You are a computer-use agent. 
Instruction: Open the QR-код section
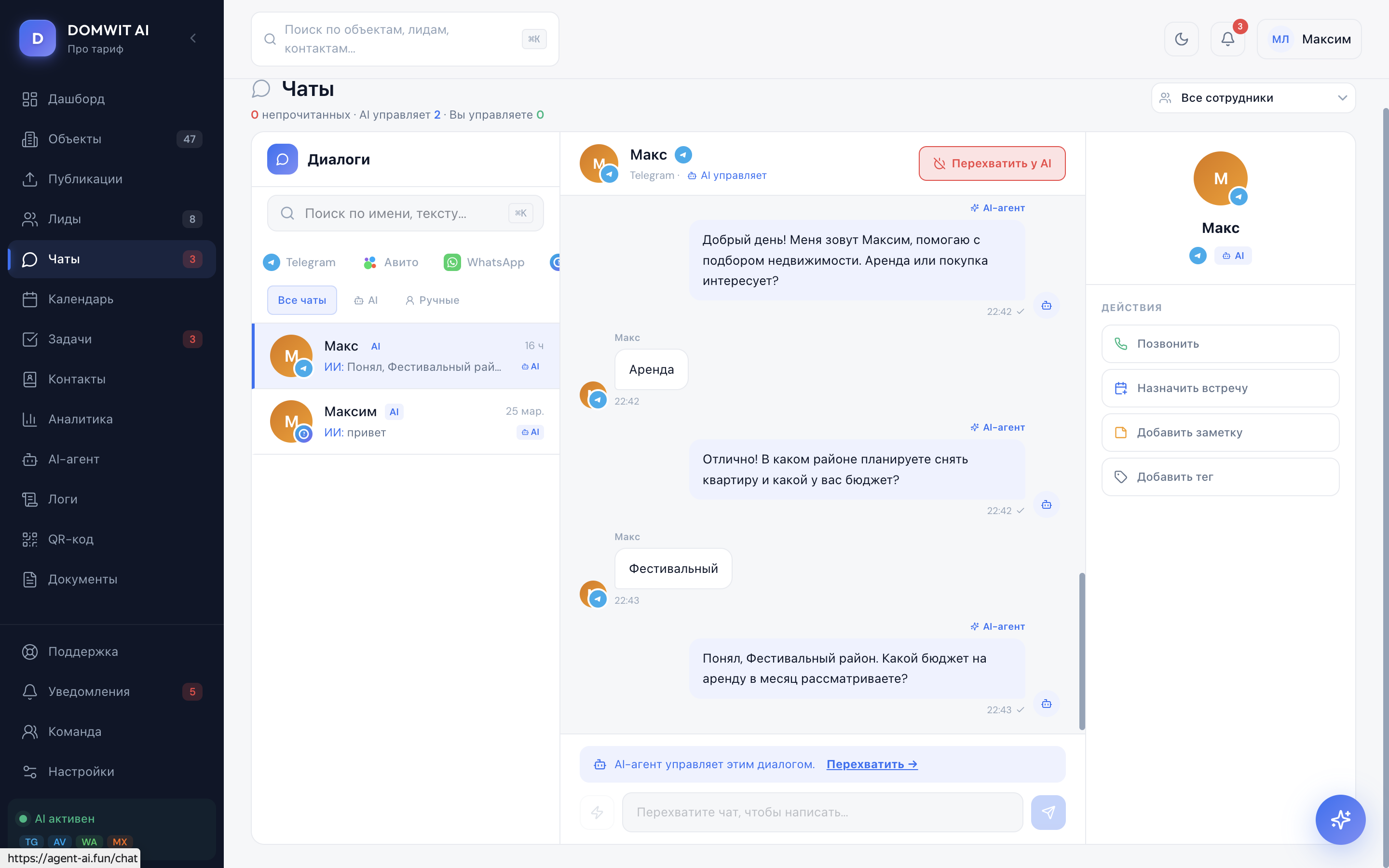70,539
